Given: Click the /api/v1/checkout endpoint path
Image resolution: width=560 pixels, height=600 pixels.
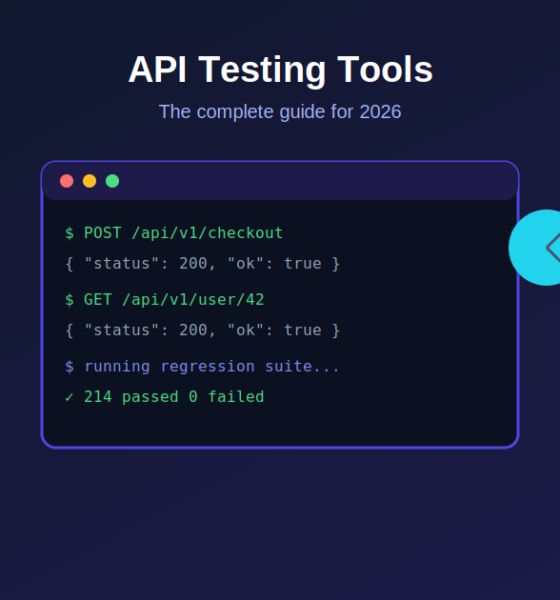Looking at the screenshot, I should click(x=207, y=233).
